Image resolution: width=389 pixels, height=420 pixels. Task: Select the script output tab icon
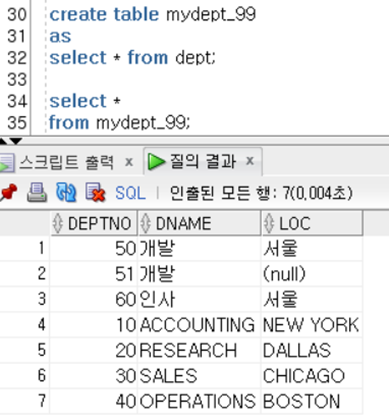[7, 163]
